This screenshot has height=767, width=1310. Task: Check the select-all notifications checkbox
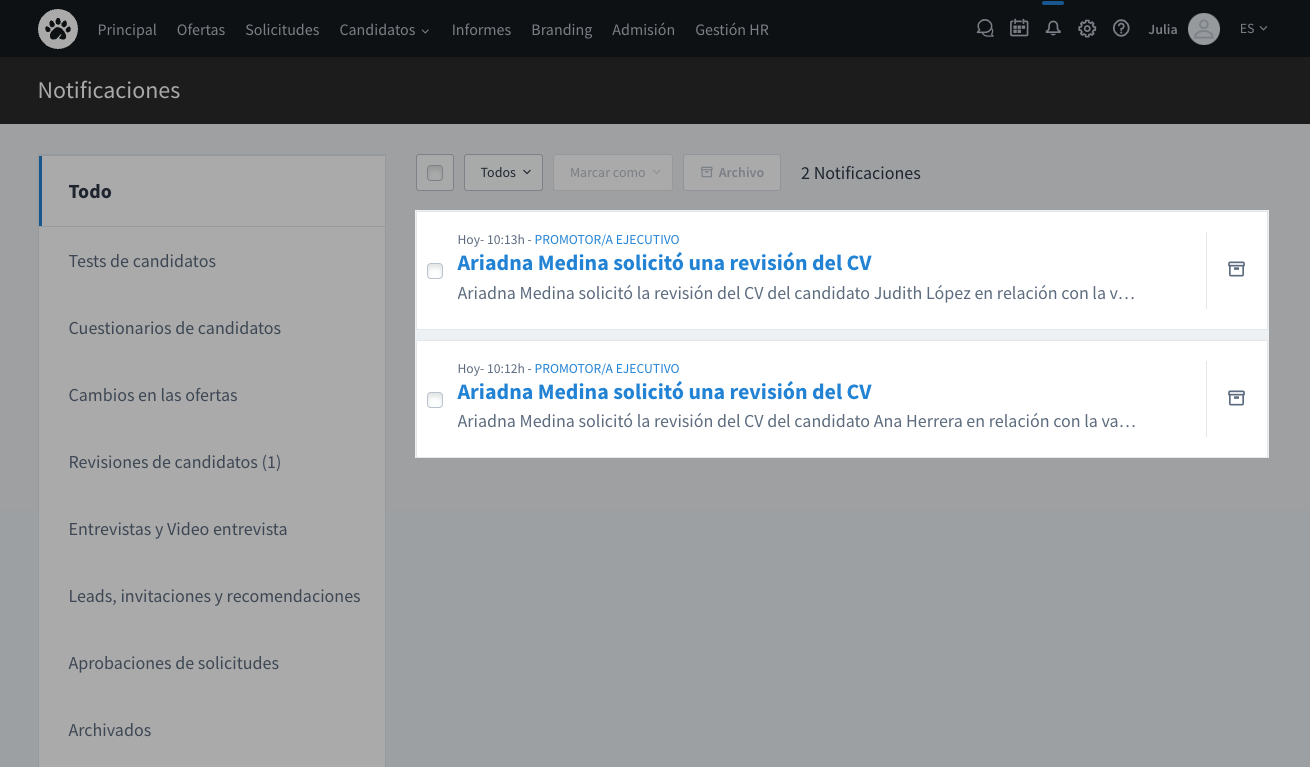435,172
